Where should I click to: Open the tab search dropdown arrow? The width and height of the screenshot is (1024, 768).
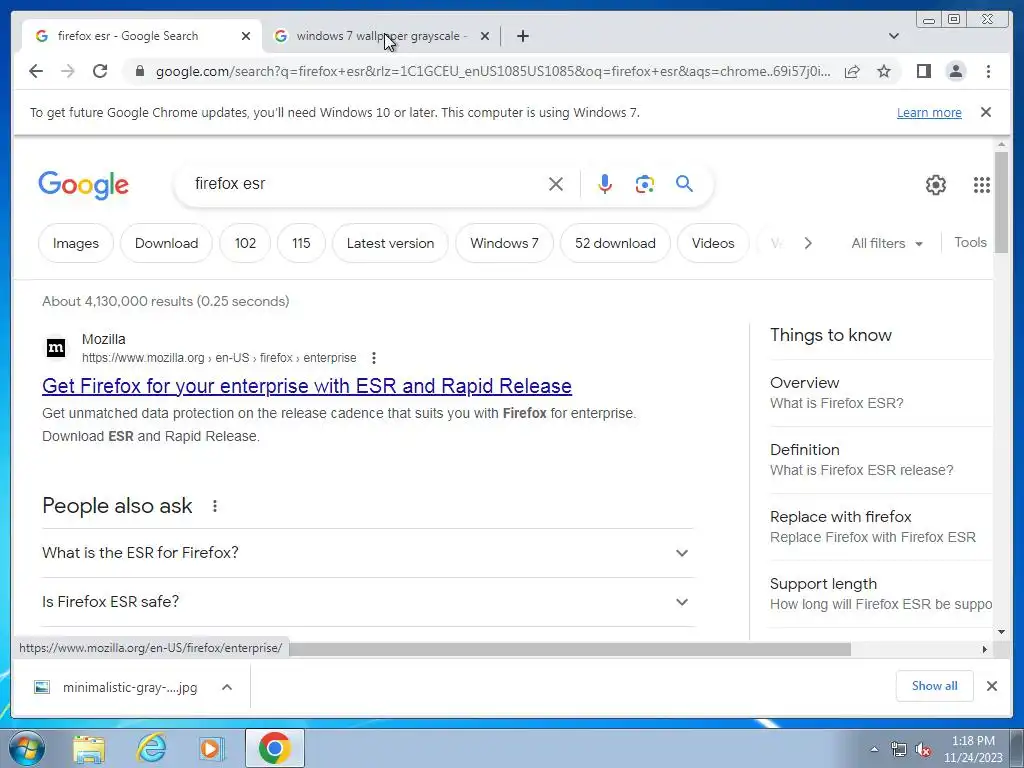tap(894, 36)
